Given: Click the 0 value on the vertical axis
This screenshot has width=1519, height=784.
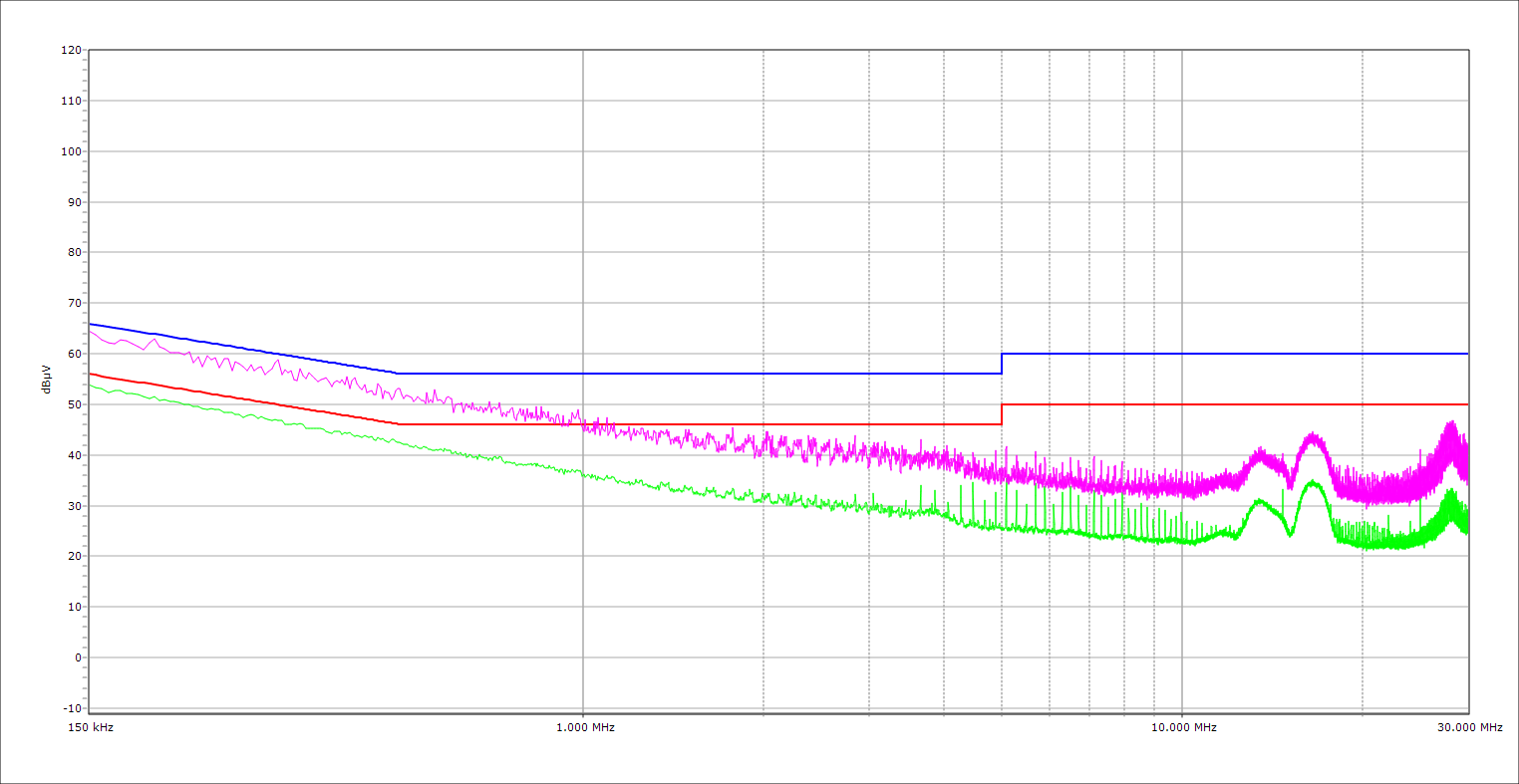Looking at the screenshot, I should click(77, 657).
